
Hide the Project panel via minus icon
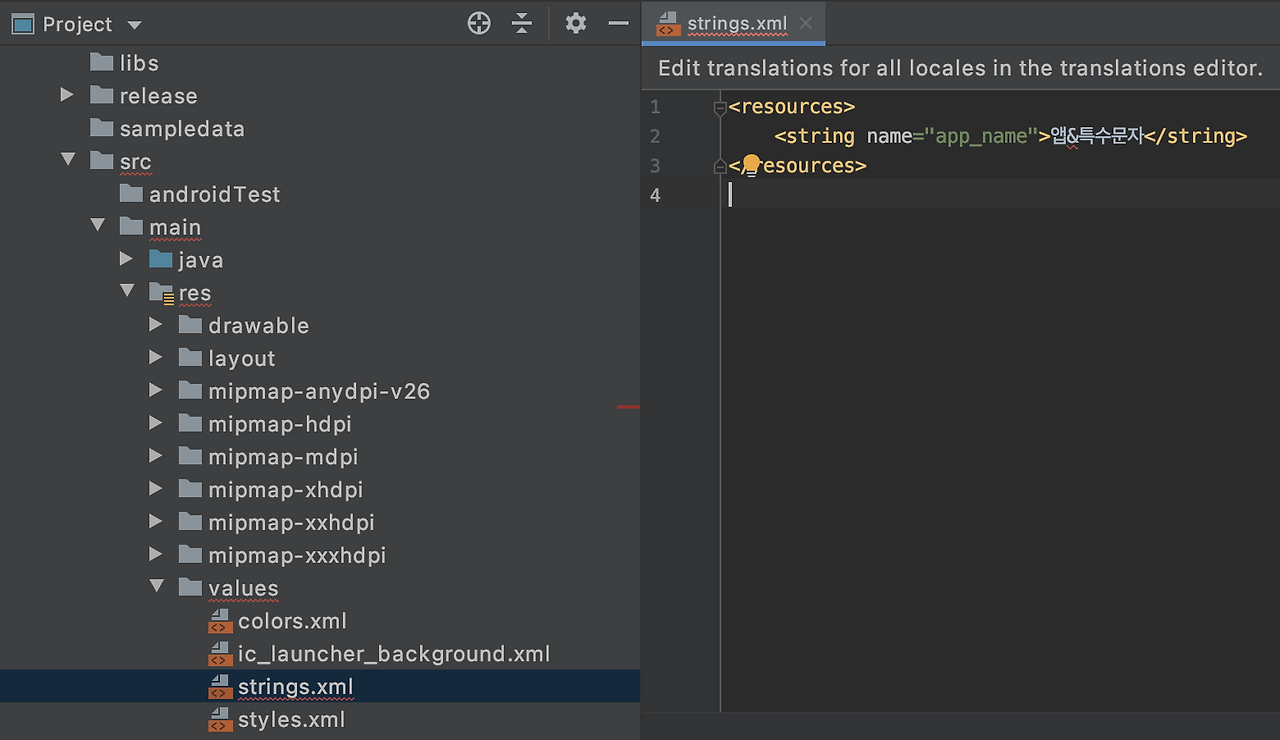click(x=619, y=23)
